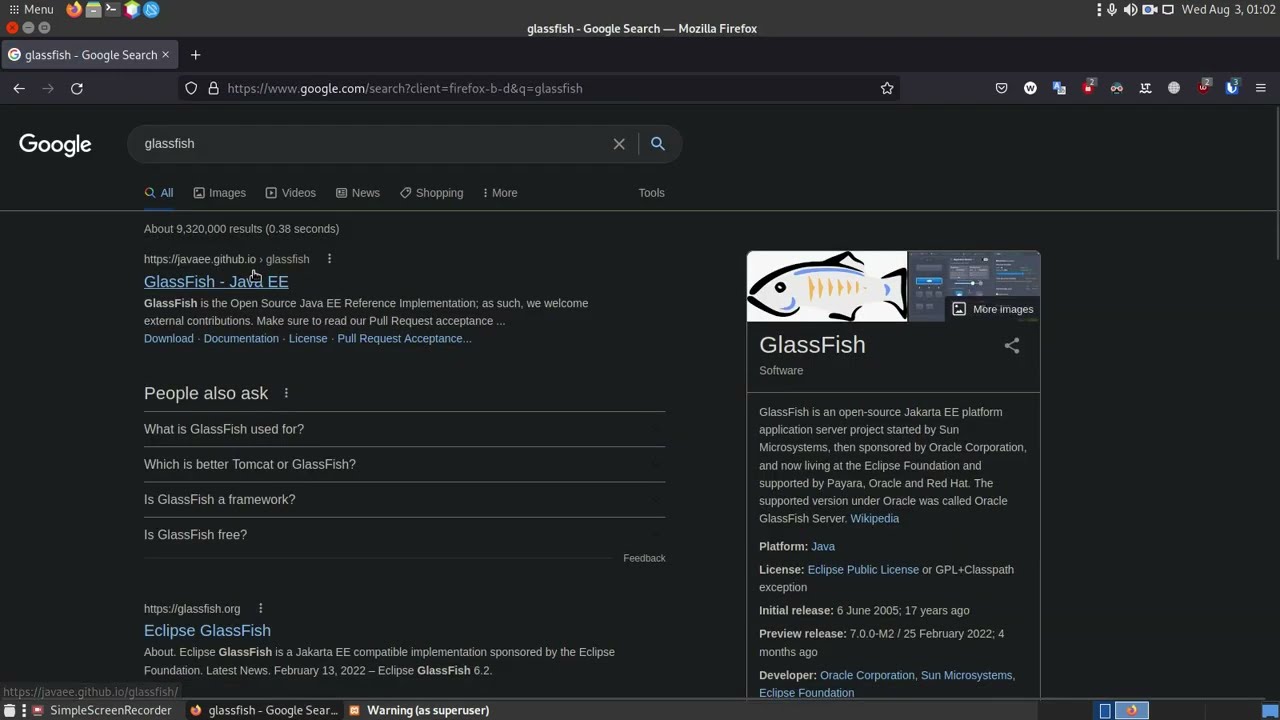Open the grey globe extension icon
Image resolution: width=1280 pixels, height=720 pixels.
[x=1174, y=88]
